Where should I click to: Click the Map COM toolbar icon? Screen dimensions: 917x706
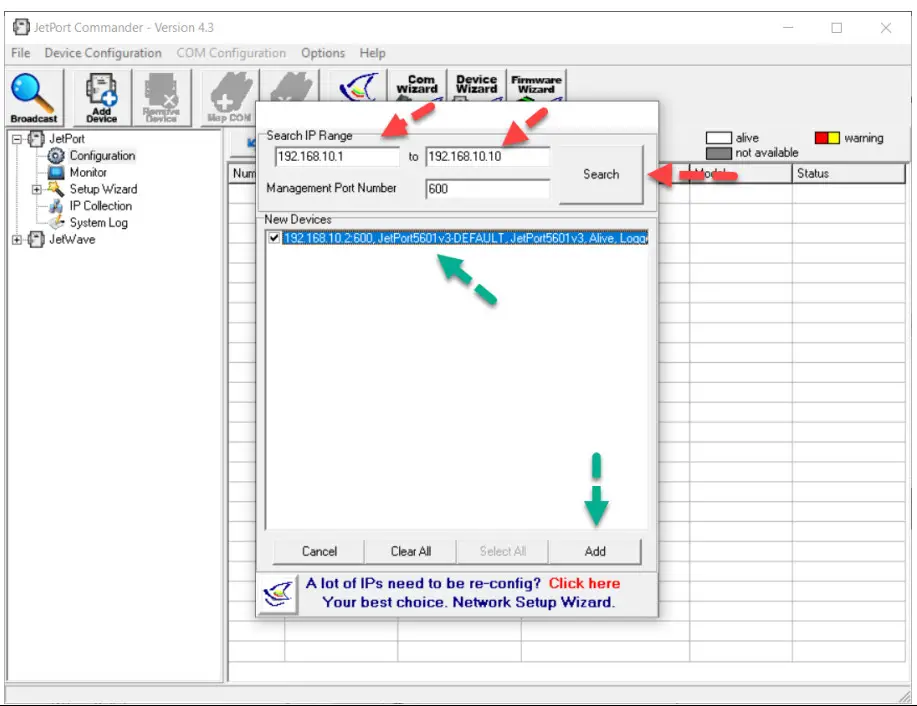(x=230, y=98)
